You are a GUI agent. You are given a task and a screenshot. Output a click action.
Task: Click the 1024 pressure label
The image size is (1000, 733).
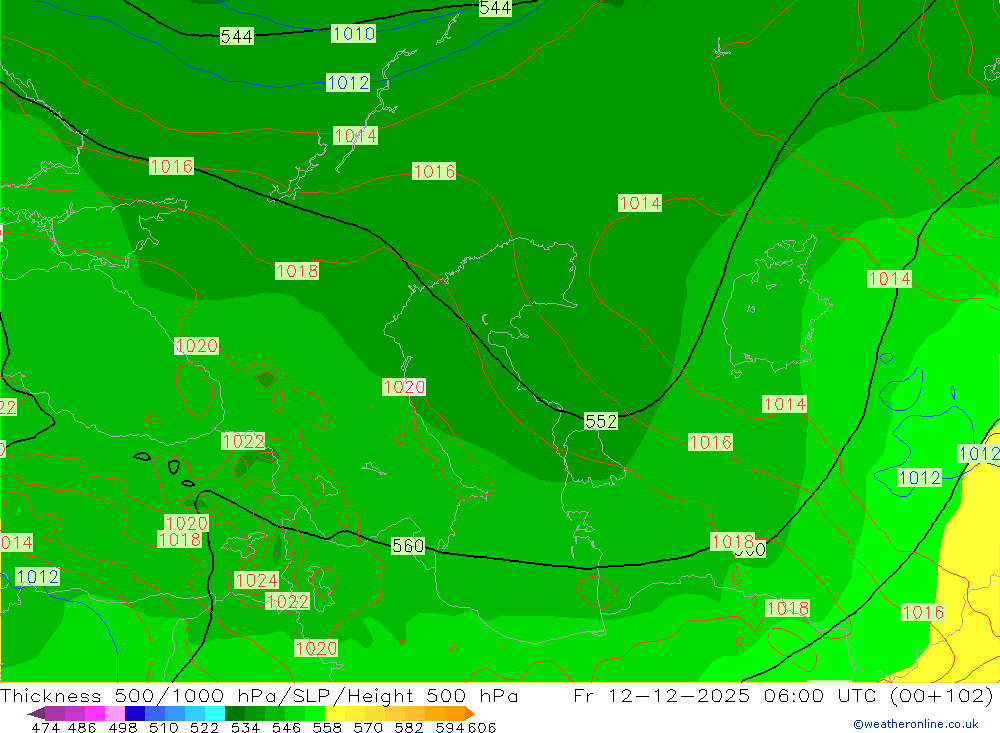click(256, 580)
